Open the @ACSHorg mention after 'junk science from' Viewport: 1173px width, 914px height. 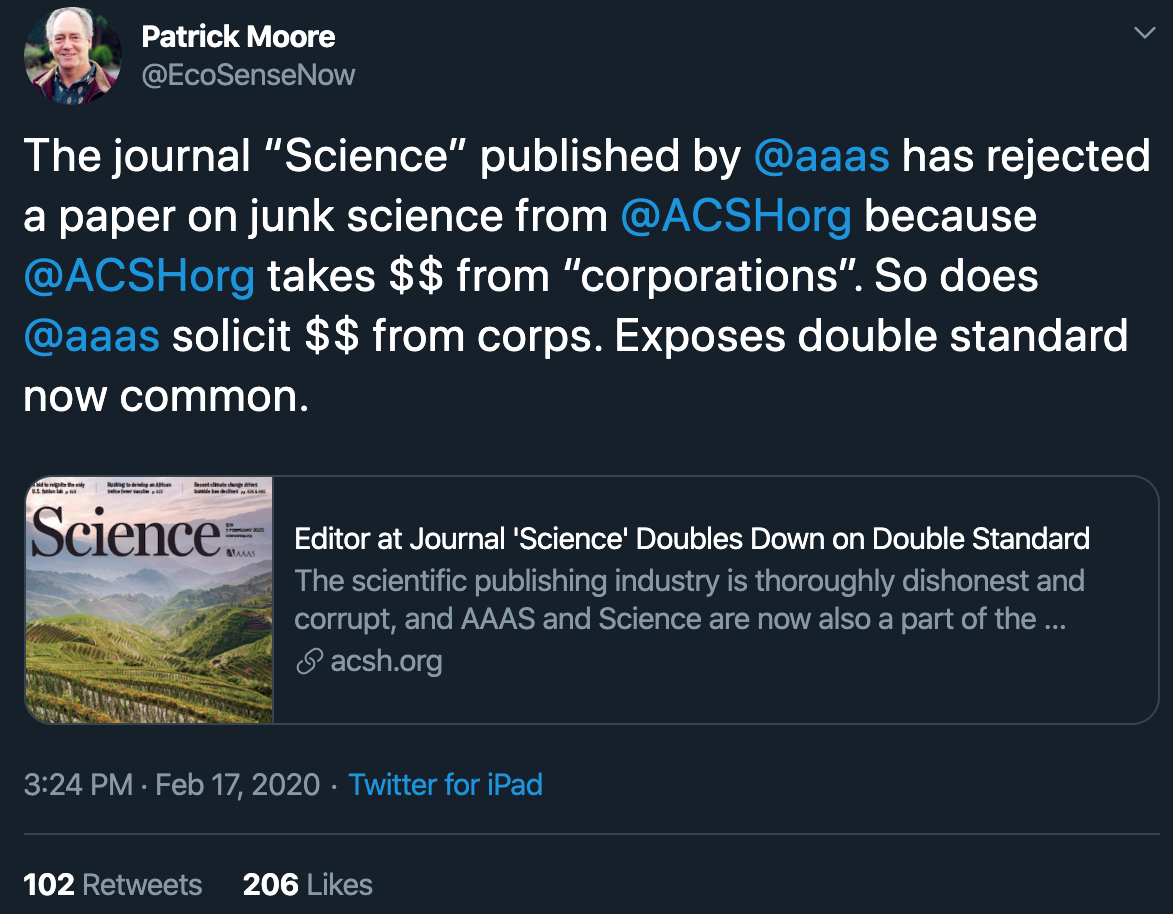pyautogui.click(x=735, y=218)
